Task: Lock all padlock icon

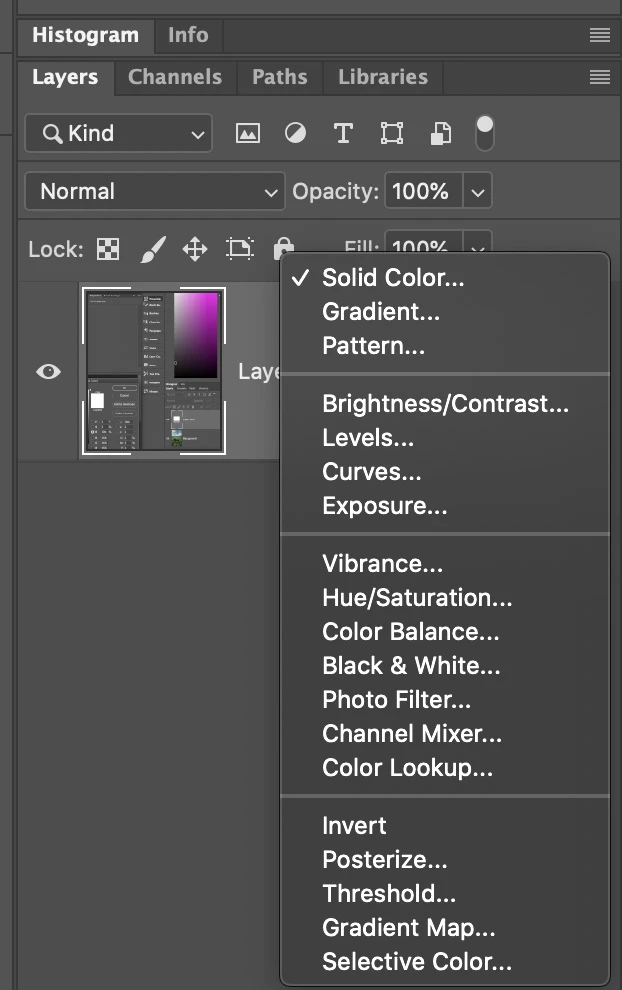Action: click(284, 248)
